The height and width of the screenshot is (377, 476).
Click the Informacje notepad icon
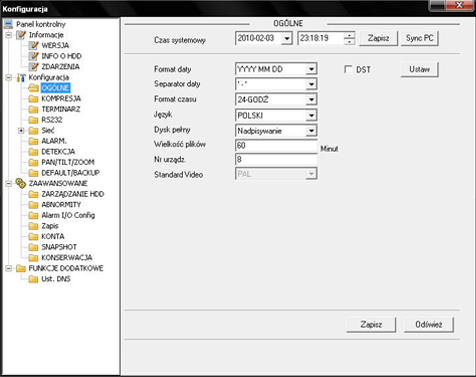click(x=21, y=35)
